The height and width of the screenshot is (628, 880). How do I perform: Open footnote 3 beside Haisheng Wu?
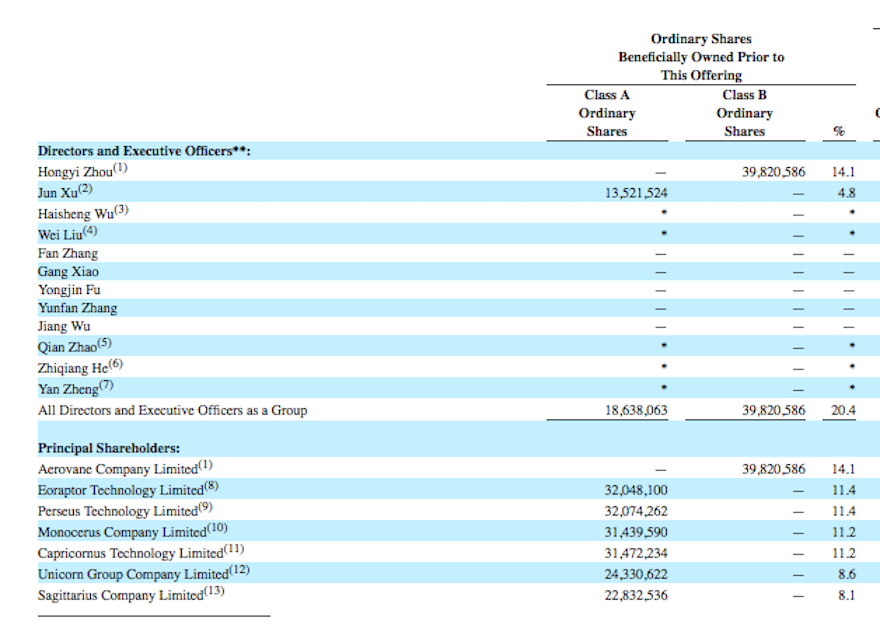[x=121, y=211]
